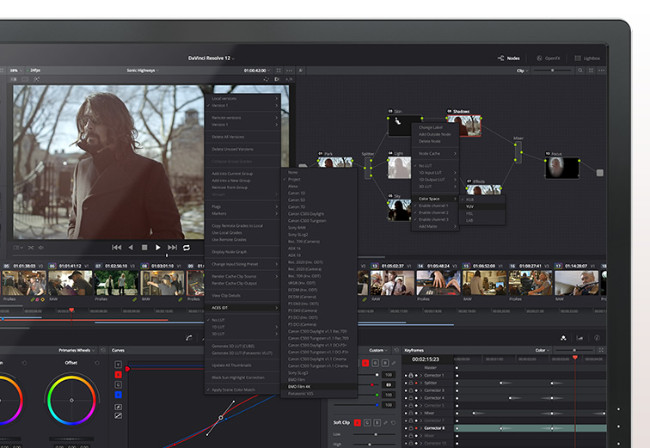Click the luminance Y curve button
This screenshot has height=448, width=650.
(x=118, y=364)
